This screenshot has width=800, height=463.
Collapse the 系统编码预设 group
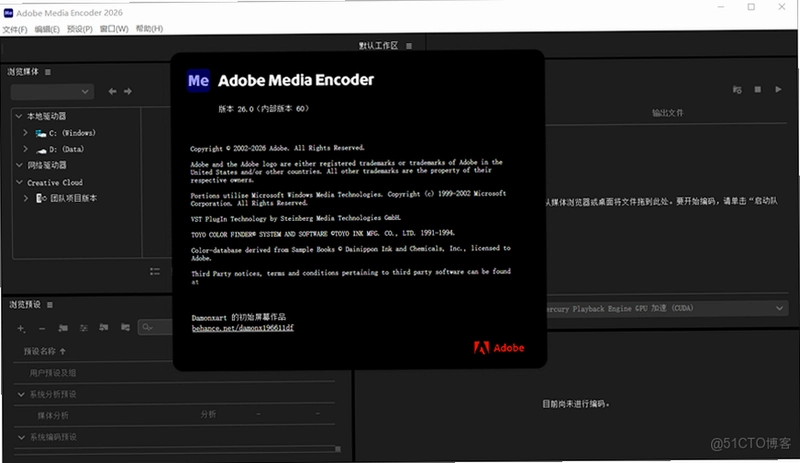[x=21, y=437]
